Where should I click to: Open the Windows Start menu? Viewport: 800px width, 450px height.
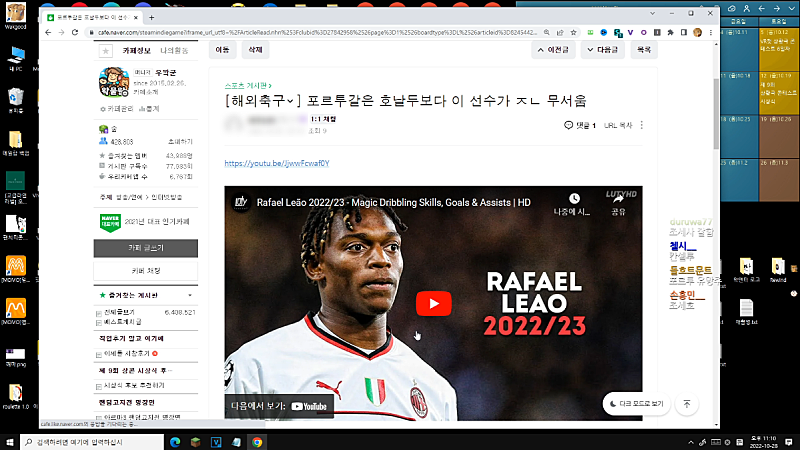pyautogui.click(x=9, y=442)
